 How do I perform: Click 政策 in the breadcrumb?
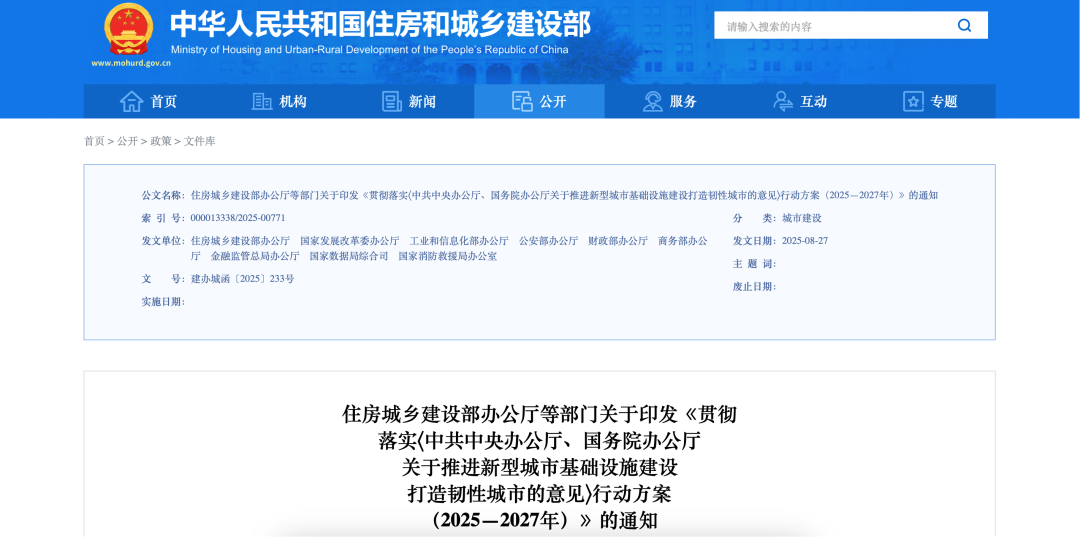coord(161,141)
